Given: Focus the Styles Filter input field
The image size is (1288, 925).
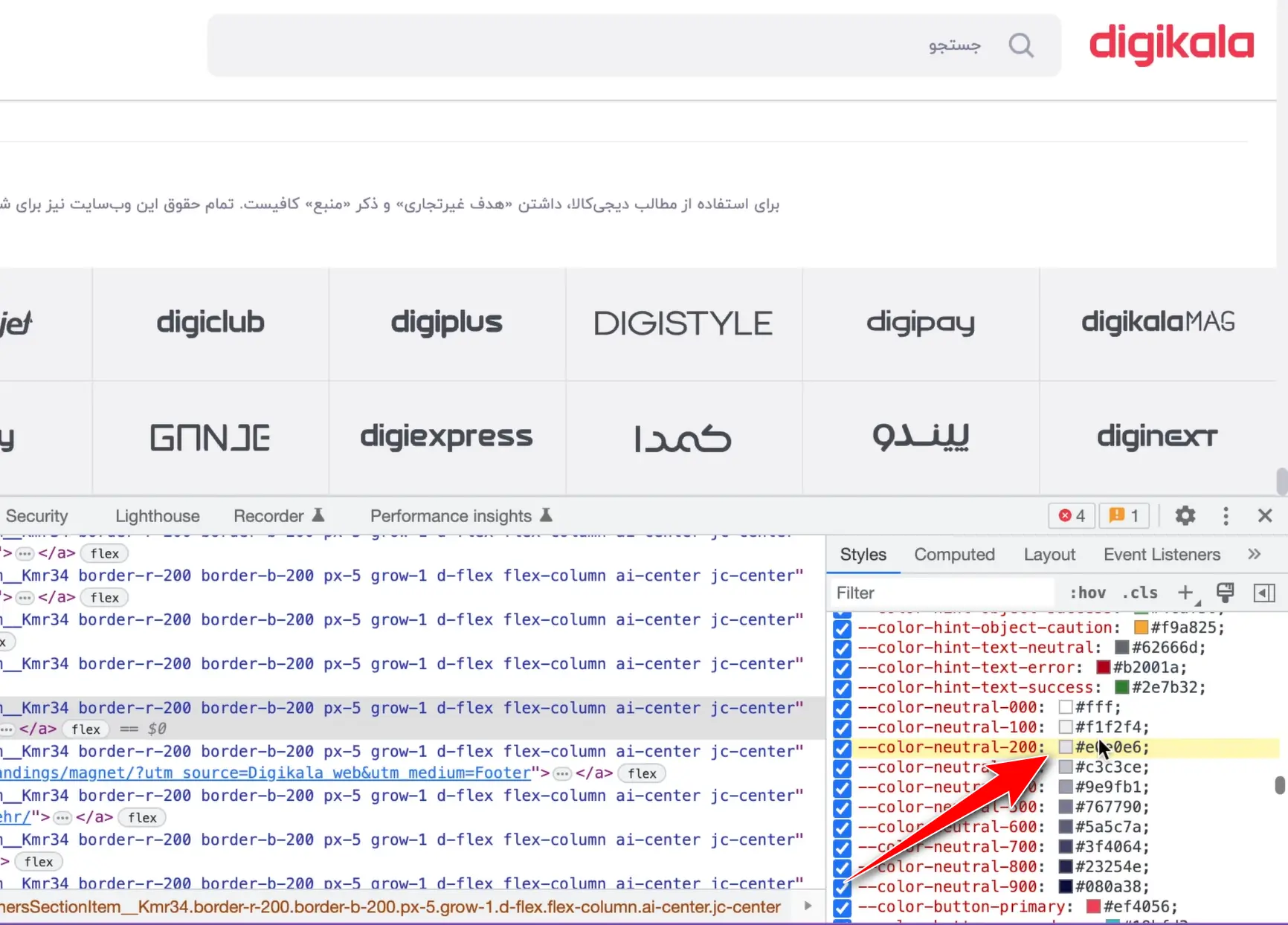Looking at the screenshot, I should 941,593.
